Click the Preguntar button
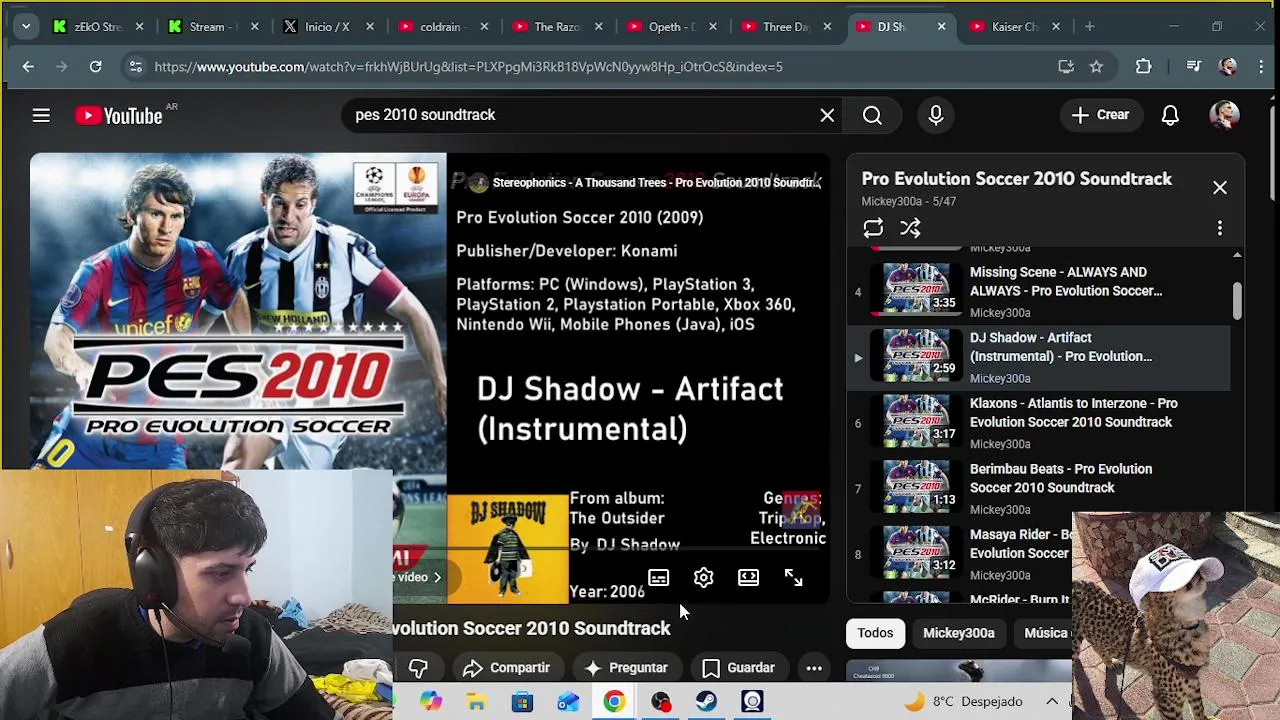Screen dimensions: 1280x720 [x=626, y=668]
